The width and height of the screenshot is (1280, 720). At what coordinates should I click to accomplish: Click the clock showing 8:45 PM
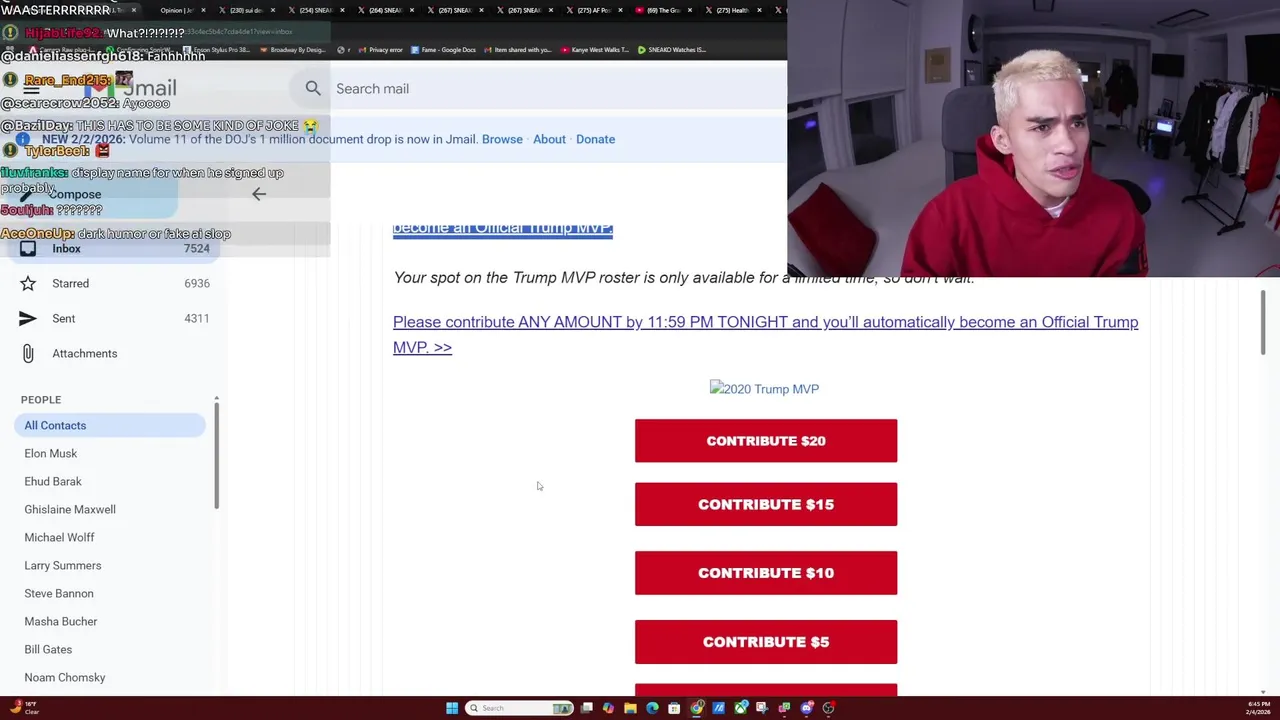pyautogui.click(x=1258, y=708)
